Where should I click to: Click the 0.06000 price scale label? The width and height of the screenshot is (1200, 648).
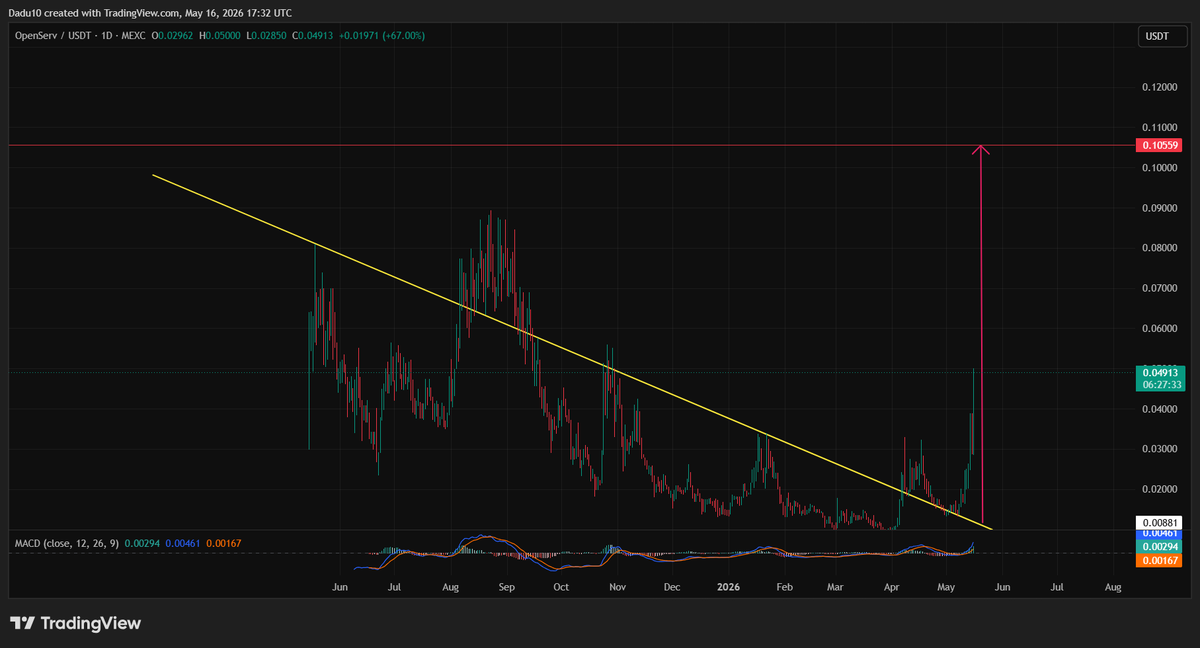point(1160,328)
